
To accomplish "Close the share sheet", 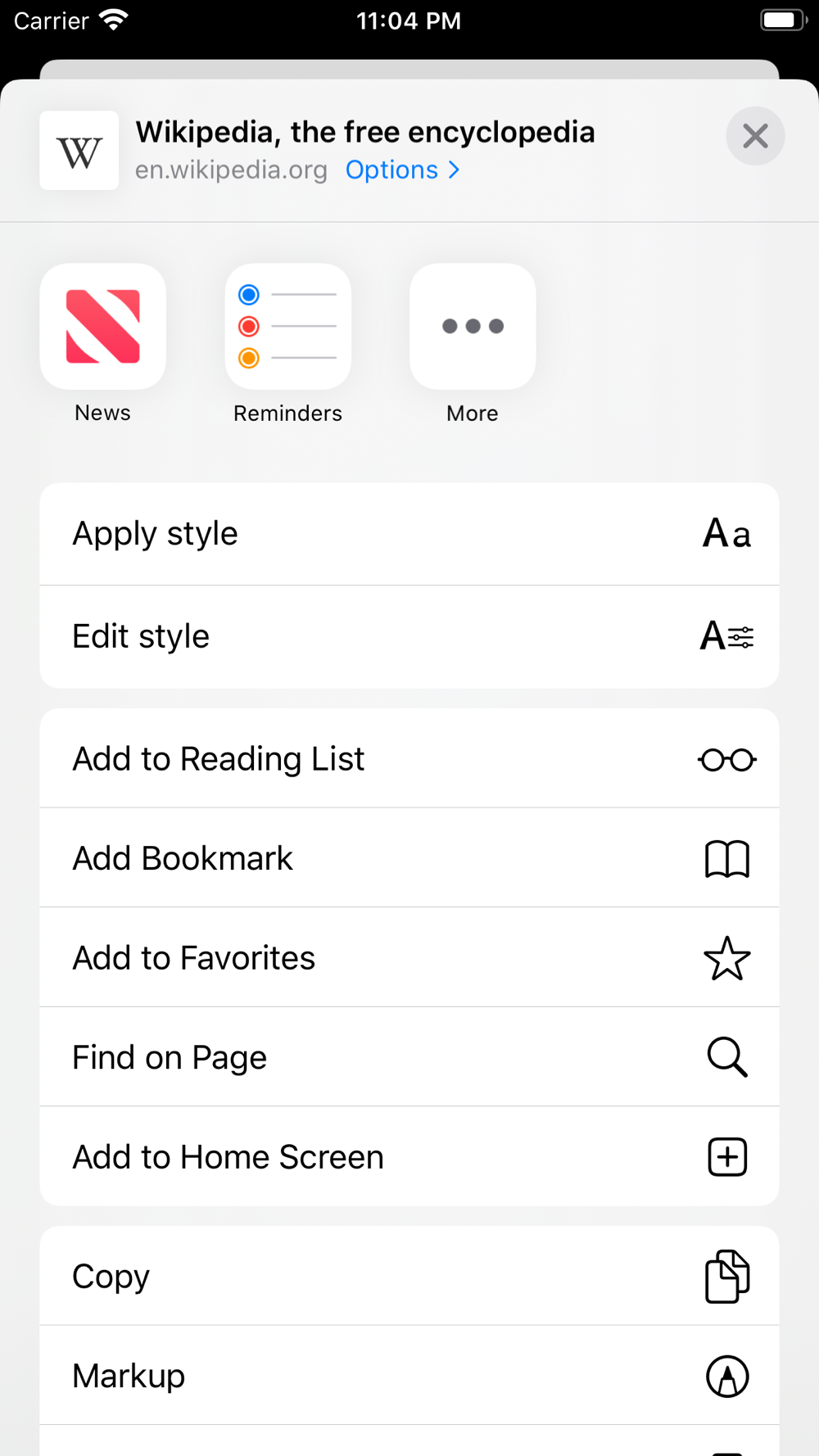I will click(x=755, y=136).
